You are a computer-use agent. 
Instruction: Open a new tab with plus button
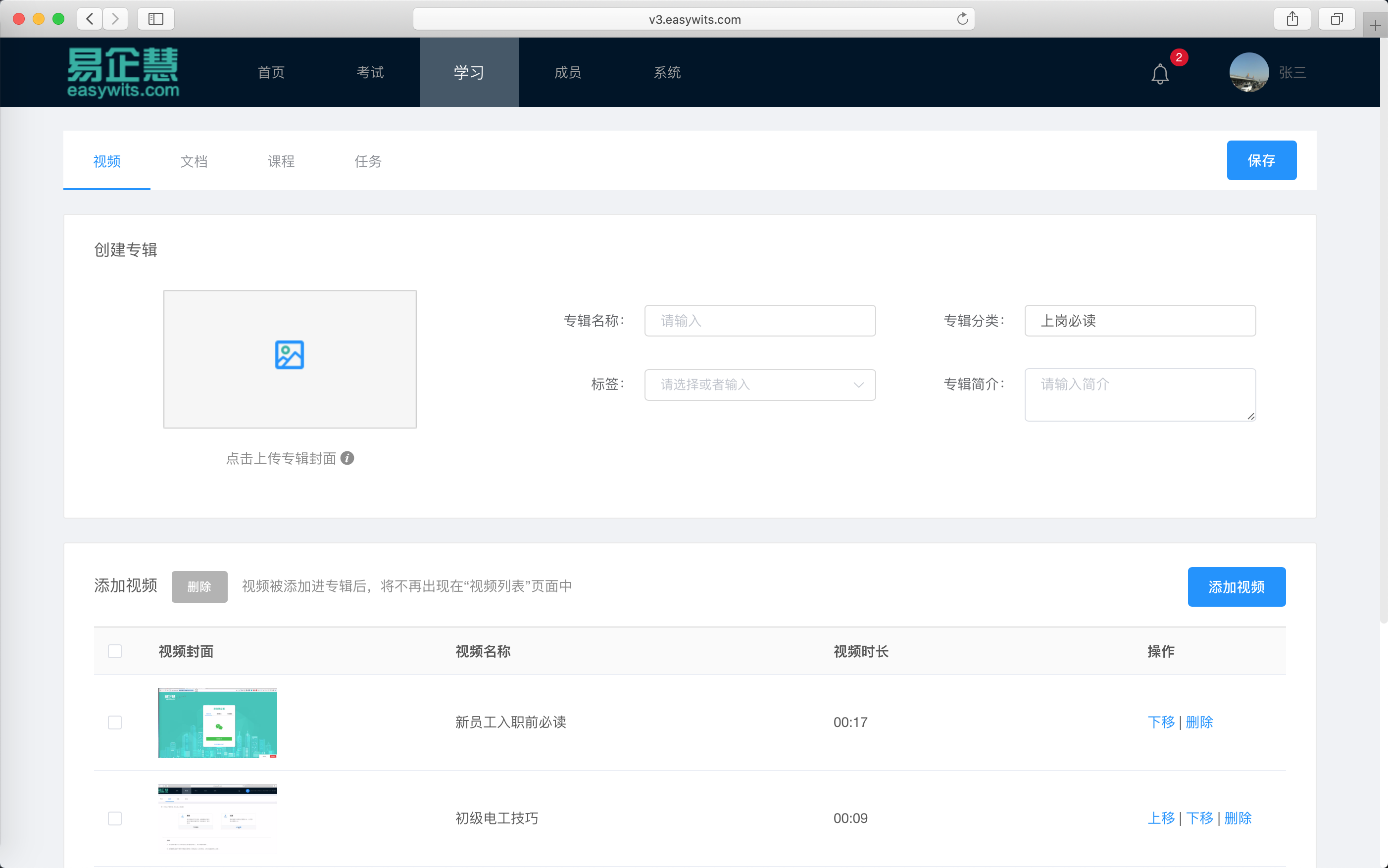pos(1375,25)
